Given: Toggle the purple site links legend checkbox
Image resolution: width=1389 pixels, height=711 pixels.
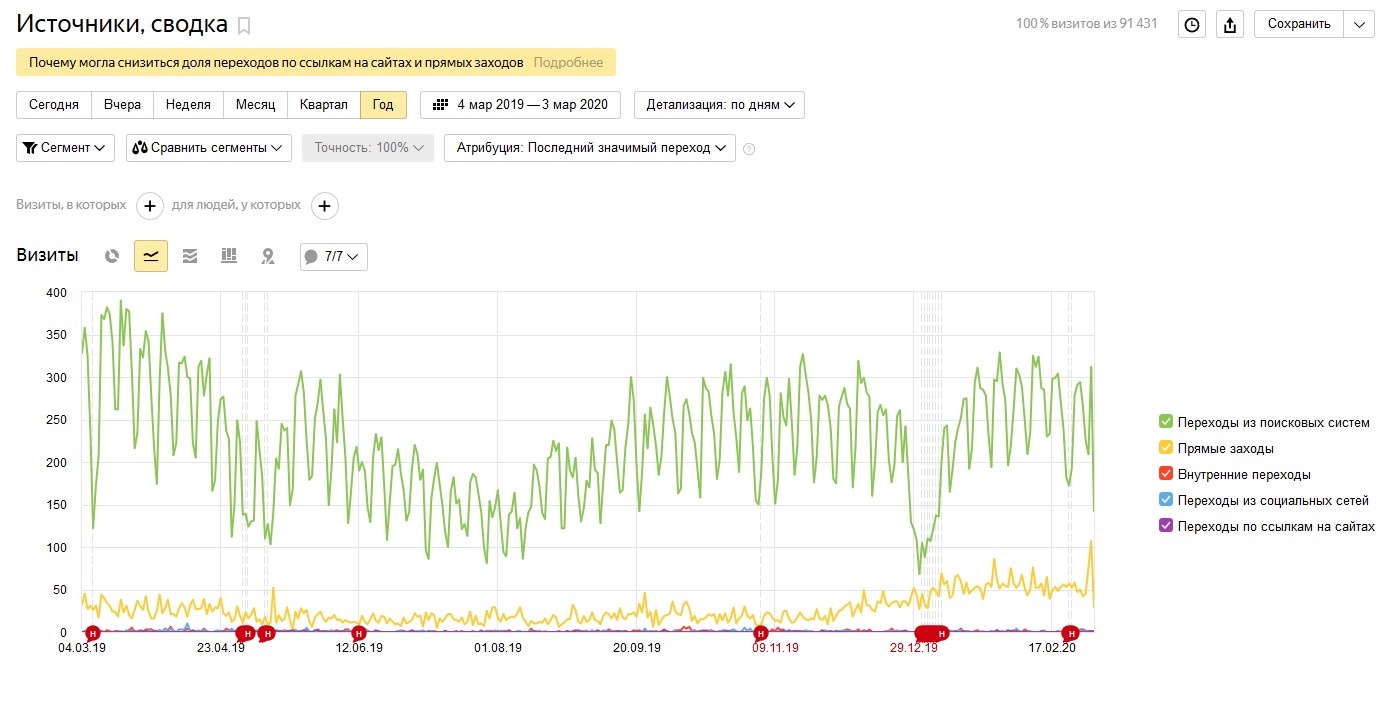Looking at the screenshot, I should [x=1165, y=526].
